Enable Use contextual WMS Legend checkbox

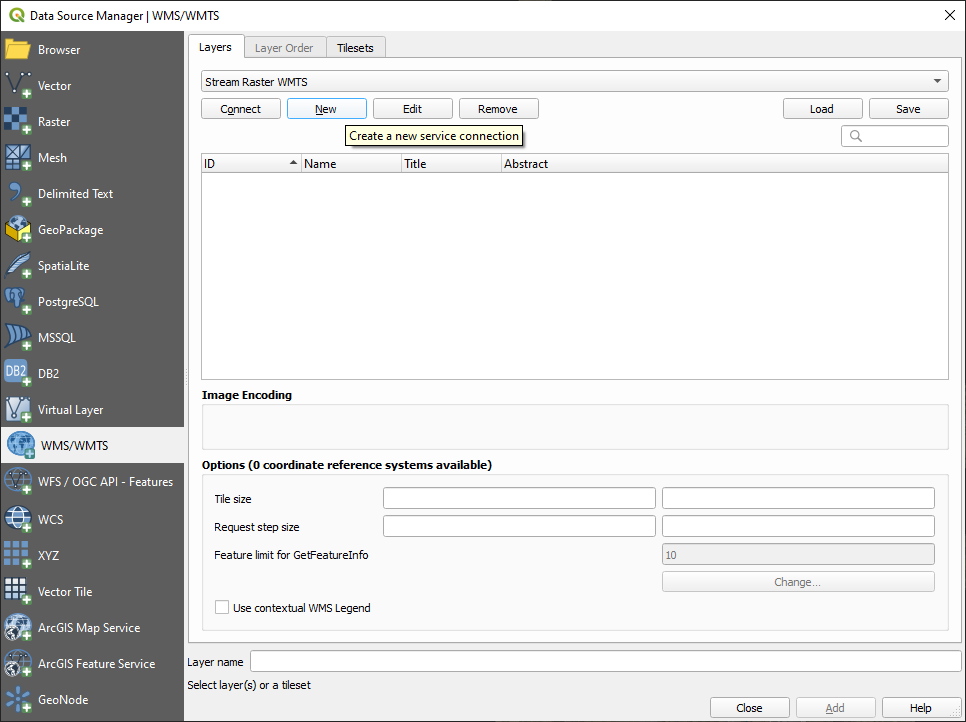tap(222, 607)
